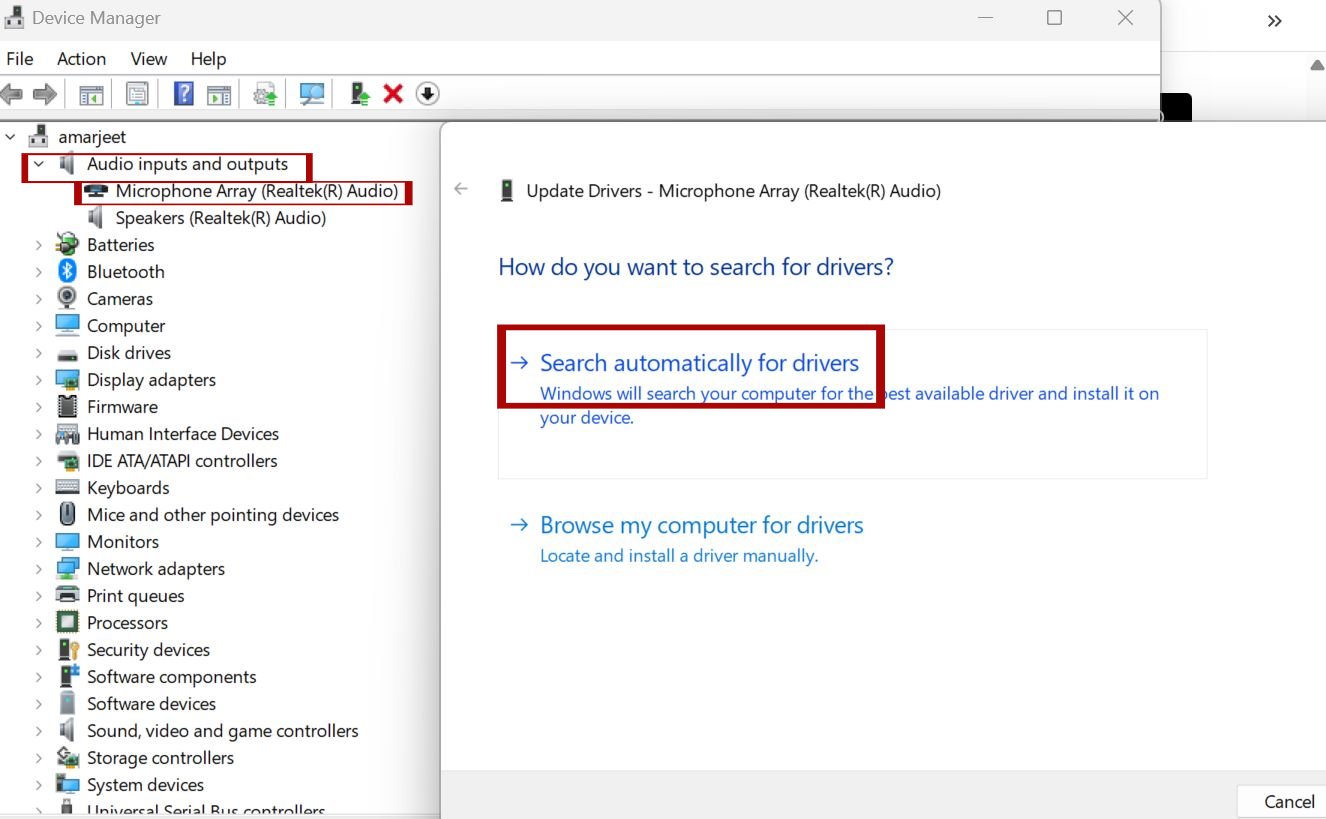
Task: Click the Properties icon in the toolbar
Action: [x=137, y=93]
